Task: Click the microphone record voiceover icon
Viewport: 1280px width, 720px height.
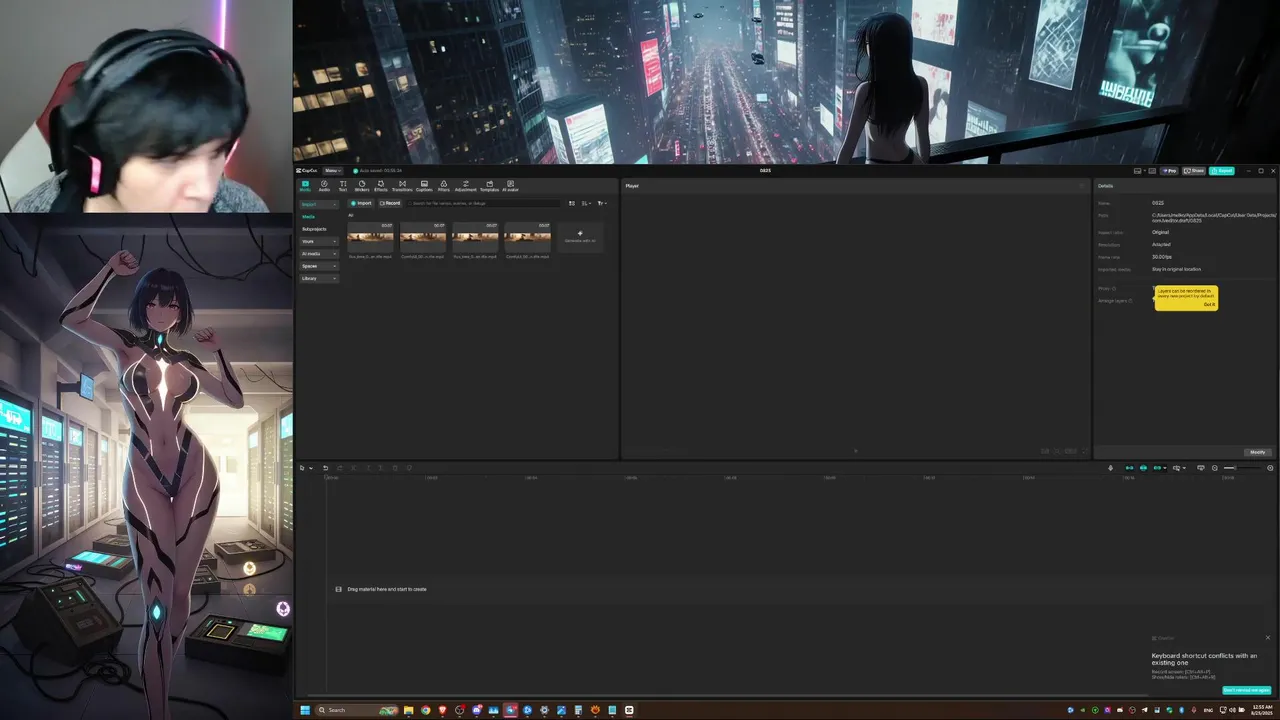Action: 1110,468
